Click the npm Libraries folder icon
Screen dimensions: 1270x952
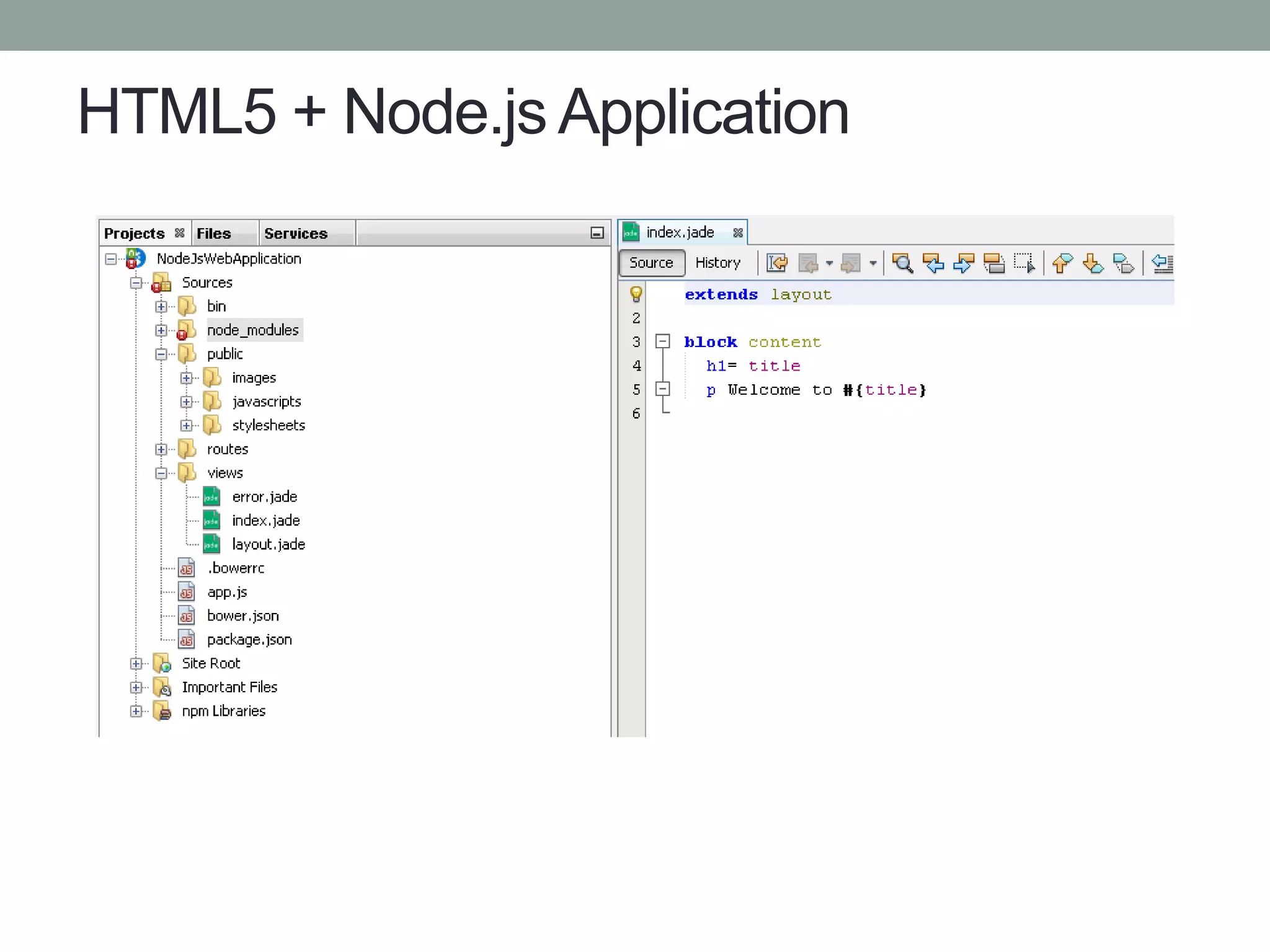[x=162, y=711]
